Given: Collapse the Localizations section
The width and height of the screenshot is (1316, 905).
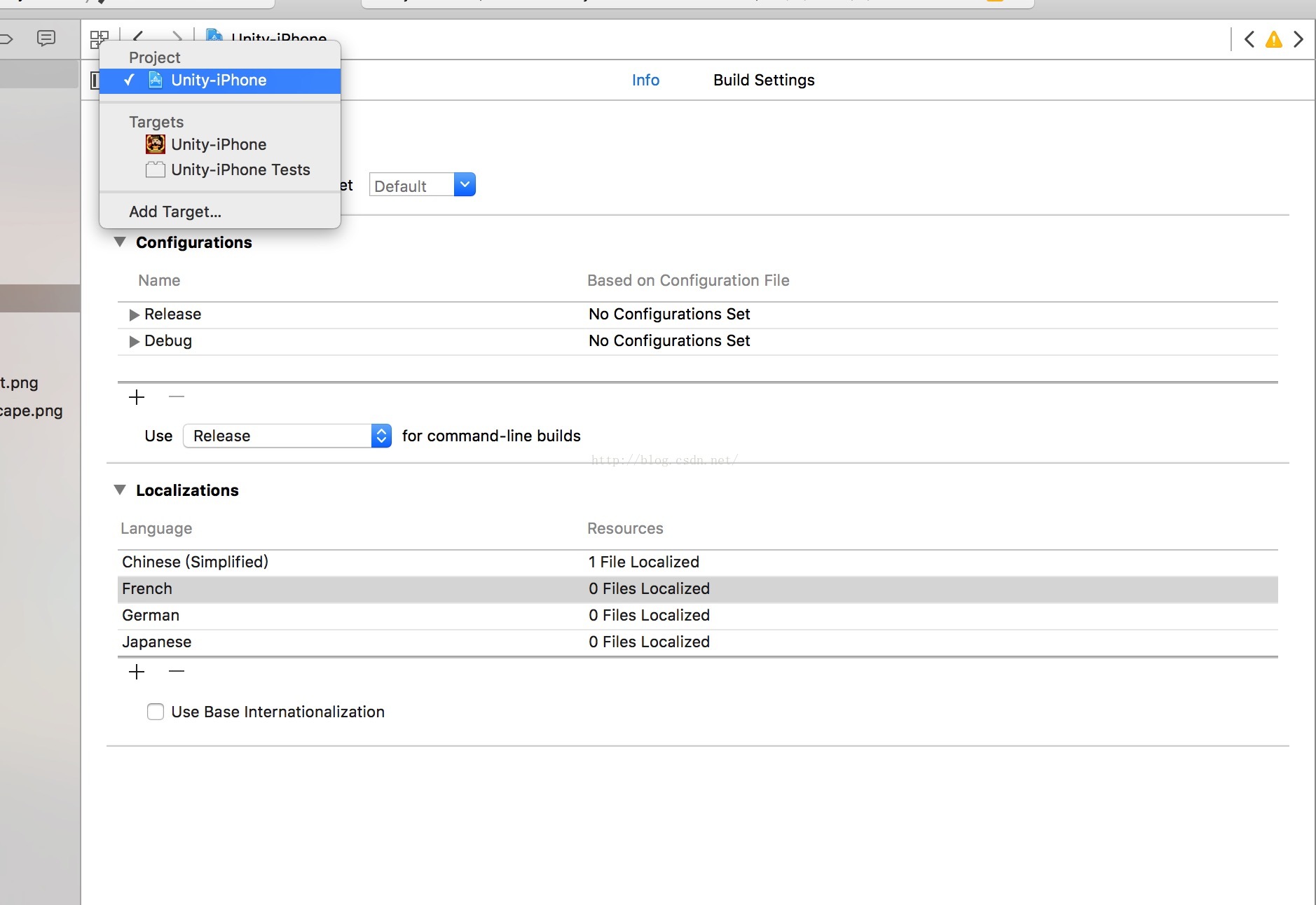Looking at the screenshot, I should (120, 490).
